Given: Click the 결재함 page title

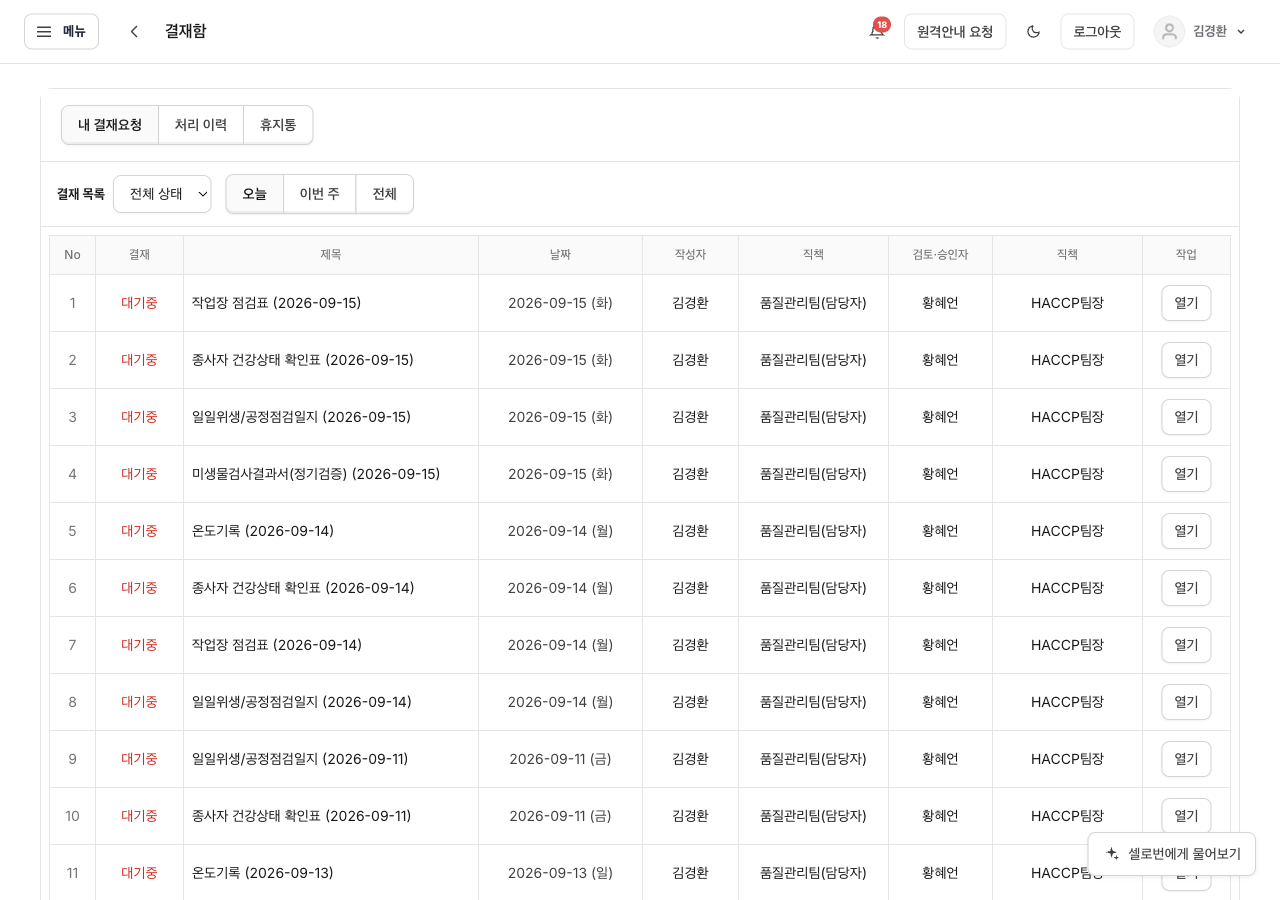Looking at the screenshot, I should (186, 31).
